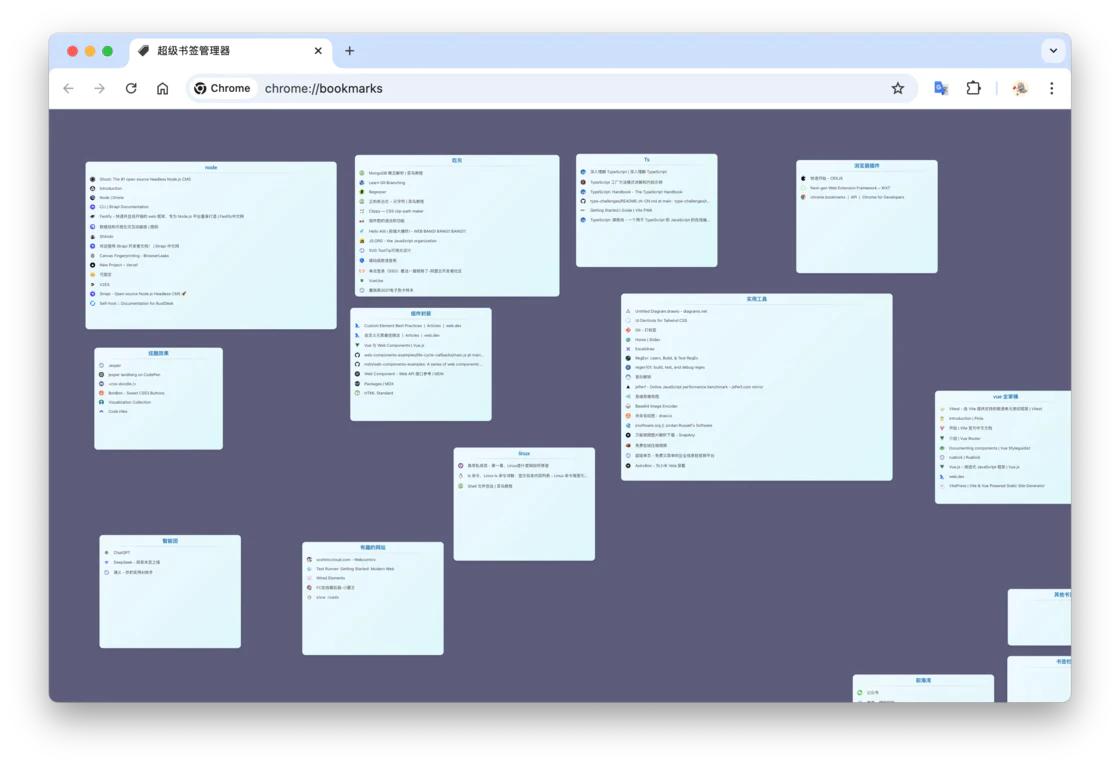
Task: Click the 实用工具 folder card title
Action: click(756, 299)
